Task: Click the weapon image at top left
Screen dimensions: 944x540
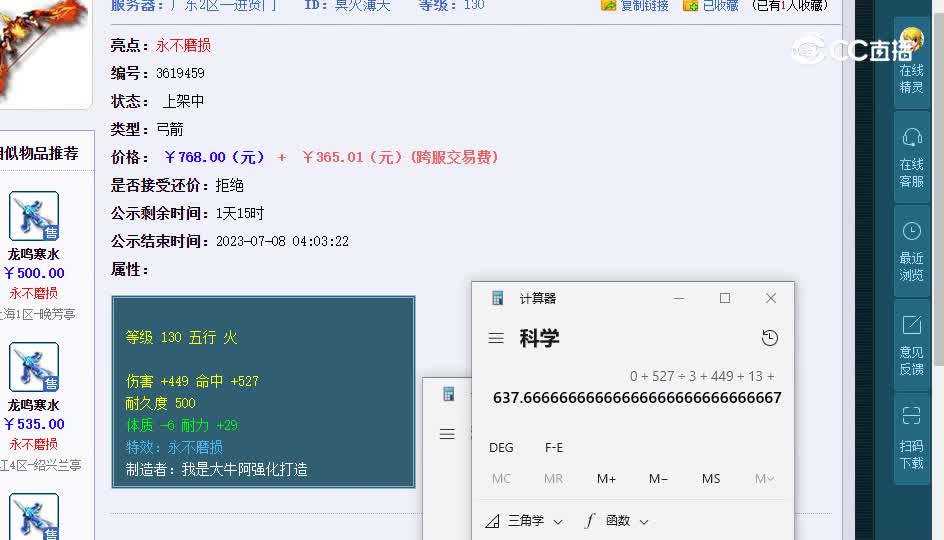Action: point(43,51)
